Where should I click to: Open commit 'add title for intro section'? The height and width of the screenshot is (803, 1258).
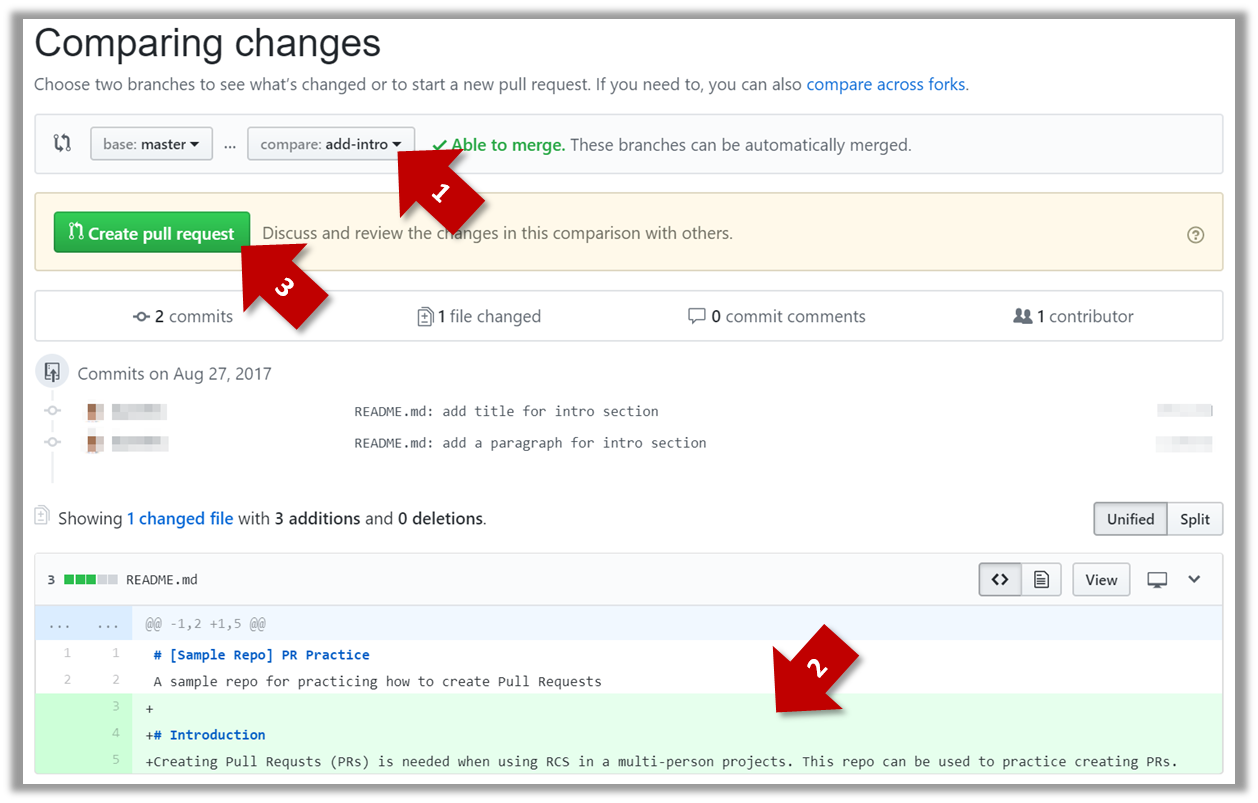pyautogui.click(x=506, y=411)
